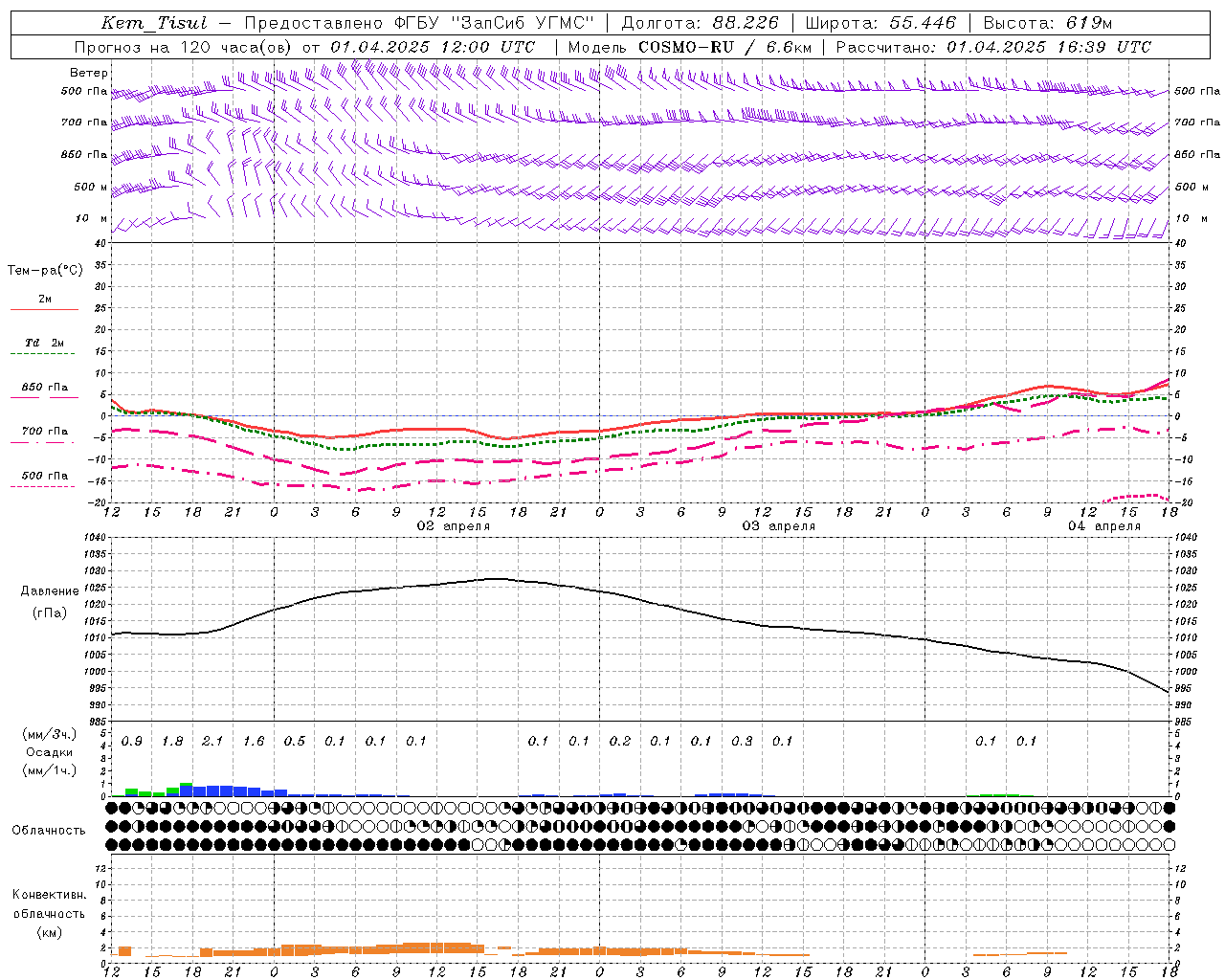Click the 'Облачность' cloud cover label

coord(50,830)
